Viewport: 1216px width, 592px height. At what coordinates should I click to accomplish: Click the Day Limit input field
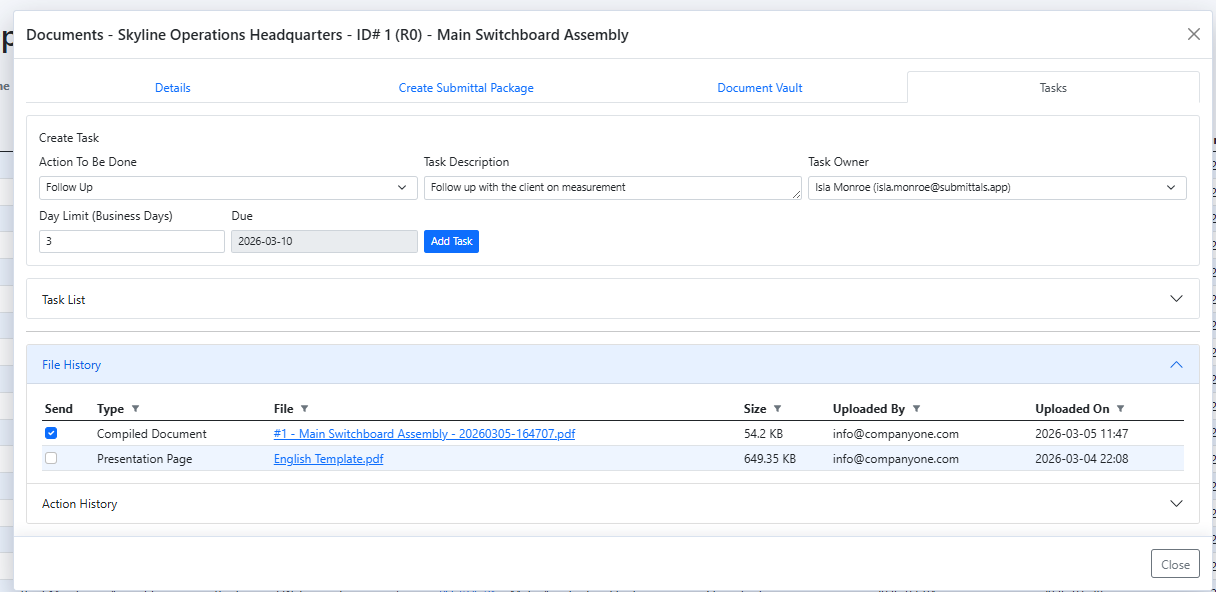pyautogui.click(x=131, y=242)
